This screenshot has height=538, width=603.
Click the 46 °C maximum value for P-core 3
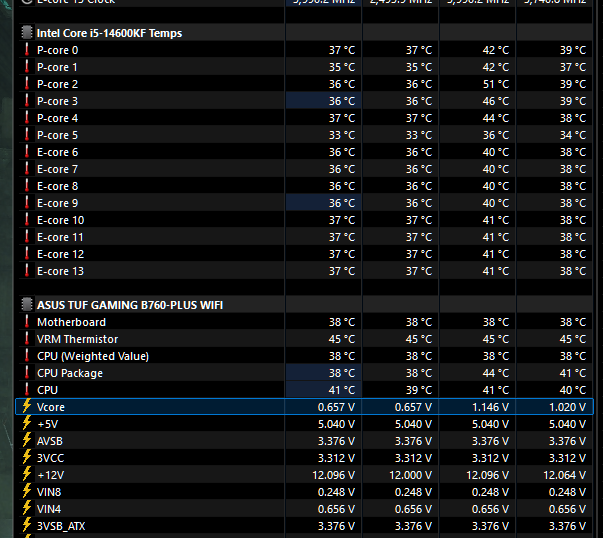pos(496,101)
